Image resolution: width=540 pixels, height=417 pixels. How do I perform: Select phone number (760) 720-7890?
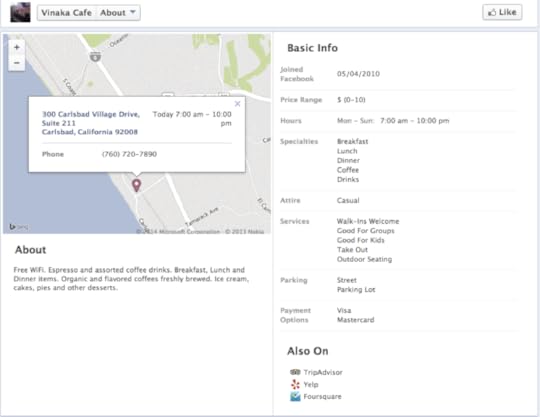(x=129, y=154)
